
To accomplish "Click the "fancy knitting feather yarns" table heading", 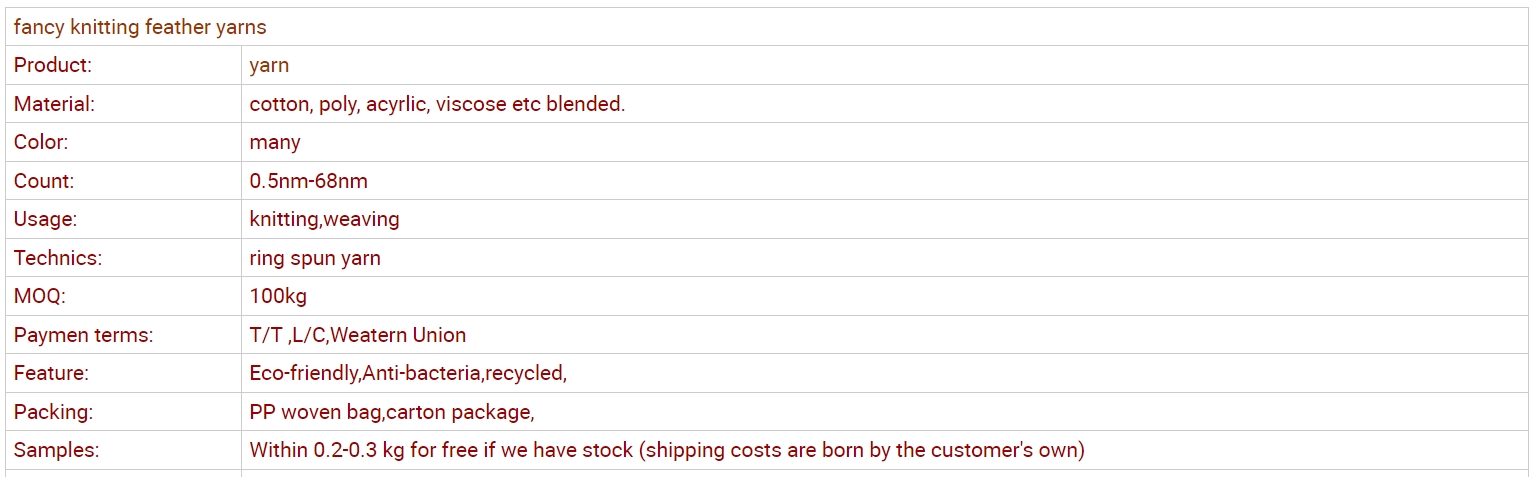I will (x=140, y=27).
